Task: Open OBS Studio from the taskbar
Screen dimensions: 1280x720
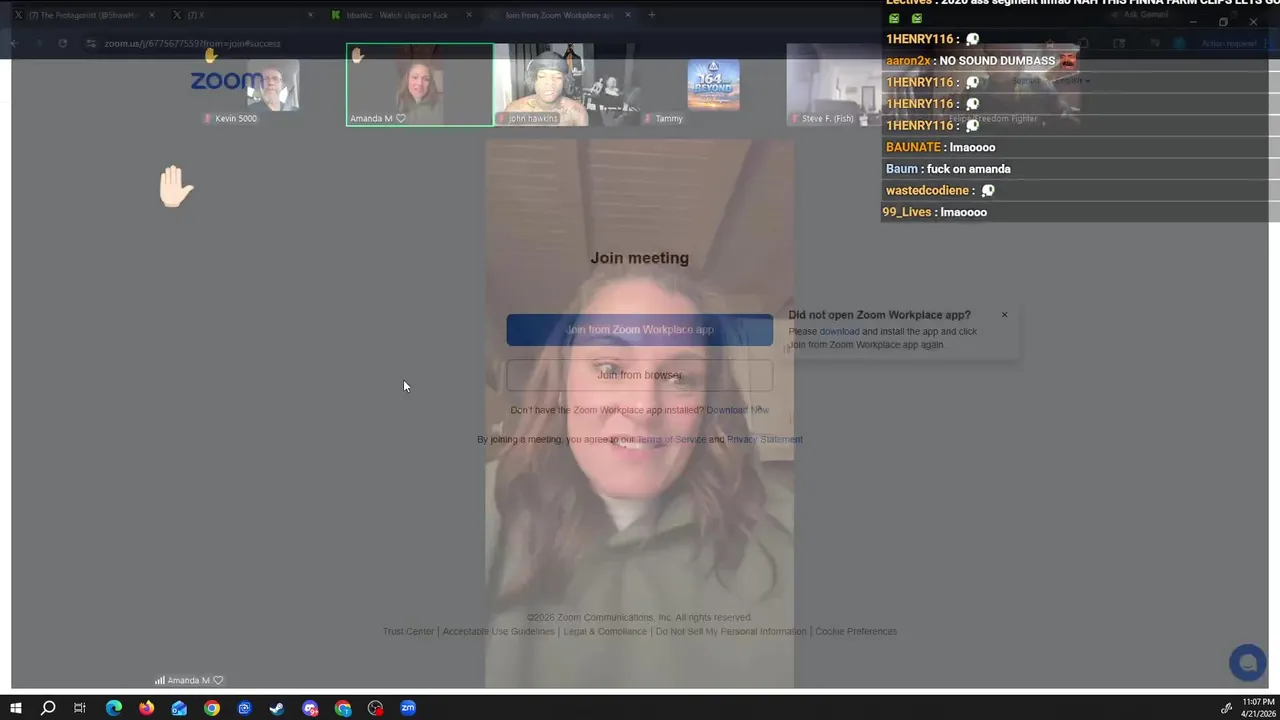Action: pos(375,708)
